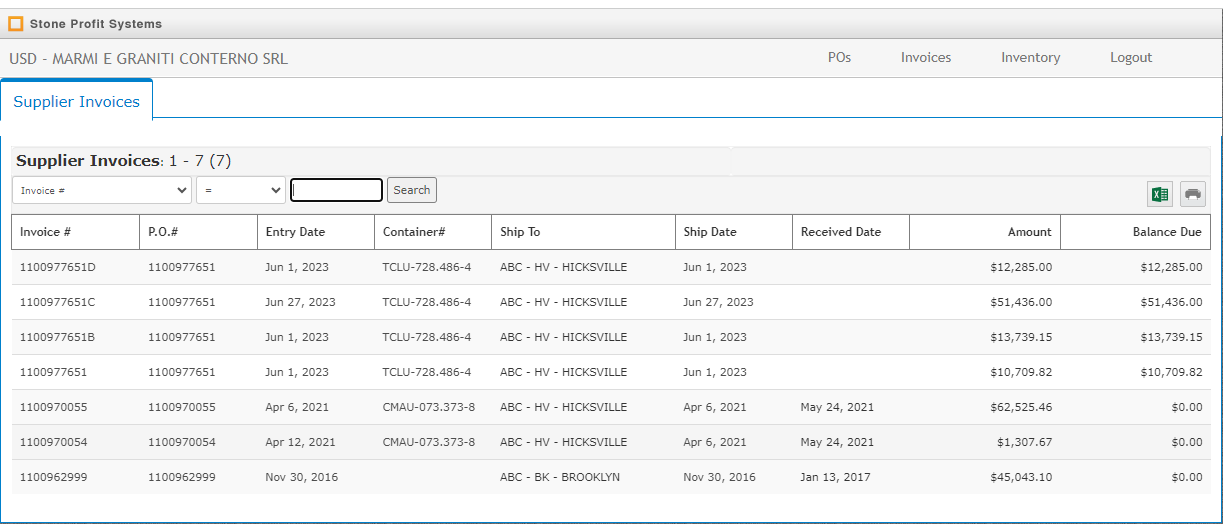Click the printer icon
Image resolution: width=1223 pixels, height=524 pixels.
point(1193,194)
